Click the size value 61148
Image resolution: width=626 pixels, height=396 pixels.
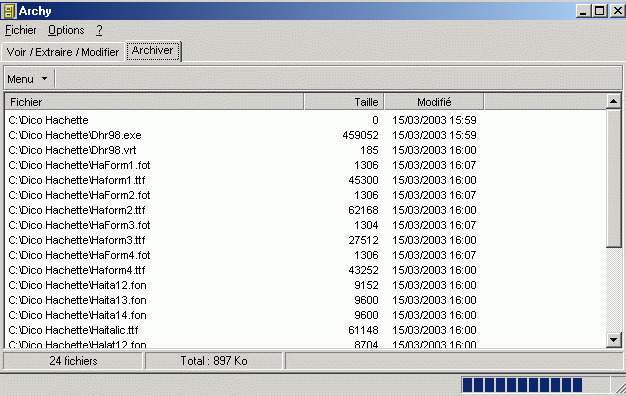tap(363, 330)
